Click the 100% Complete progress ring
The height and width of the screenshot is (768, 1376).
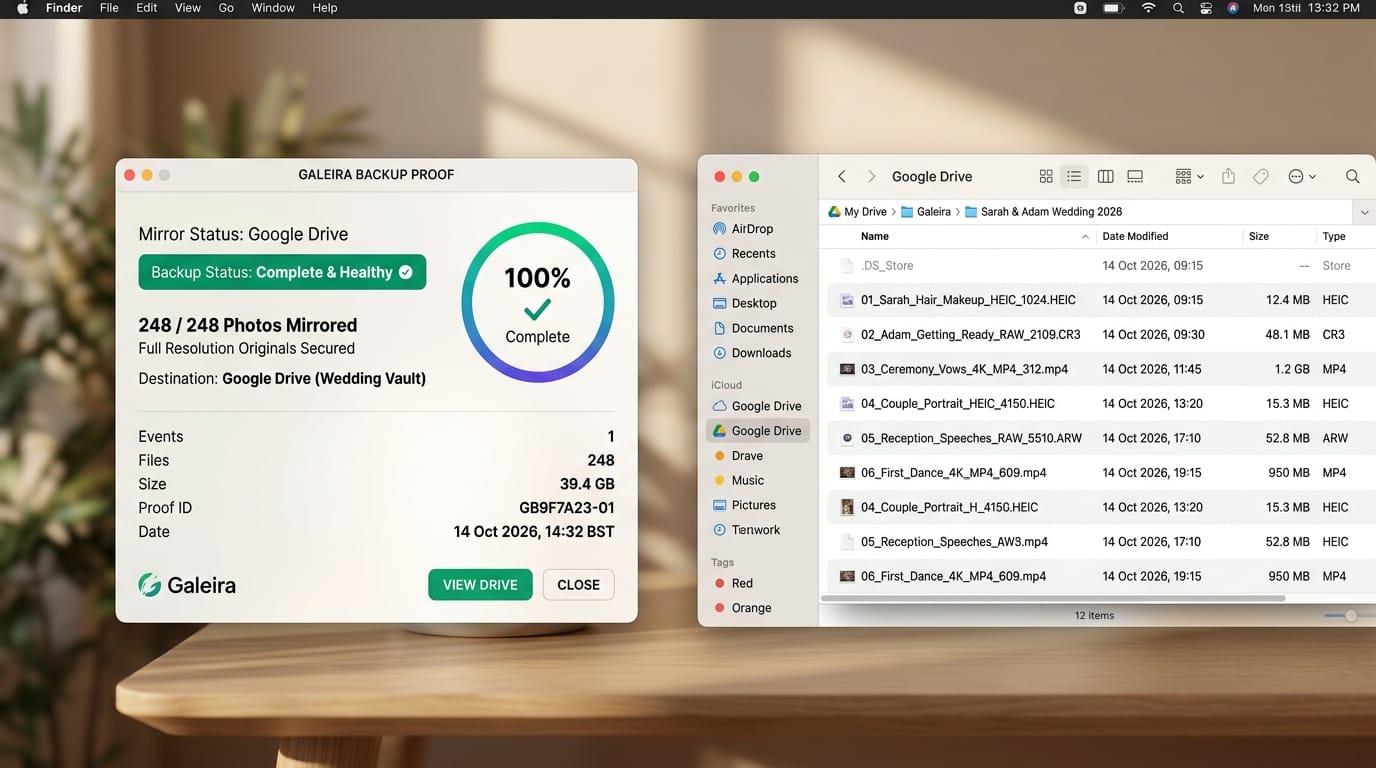point(538,302)
